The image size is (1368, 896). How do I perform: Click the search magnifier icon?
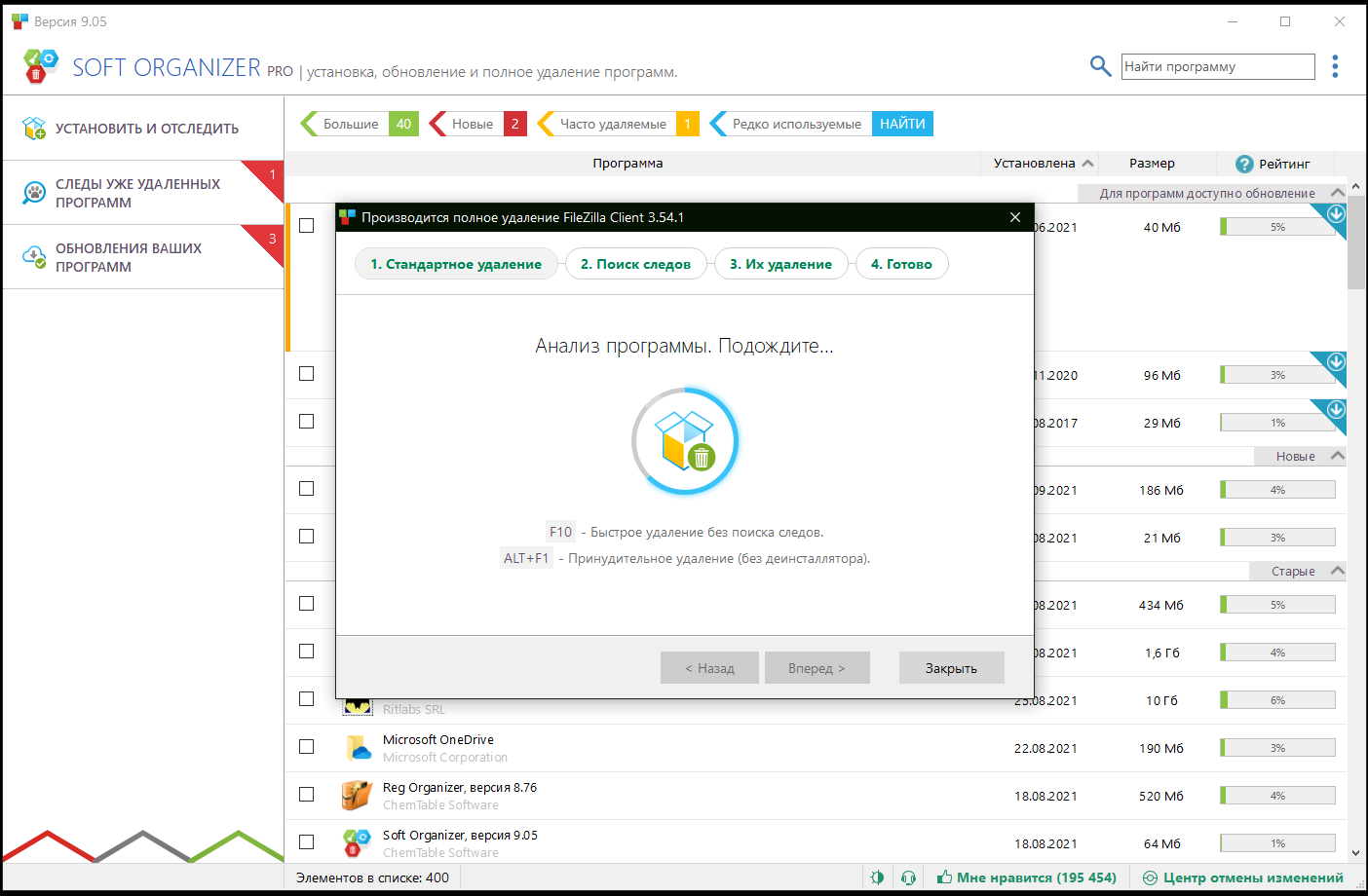tap(1100, 66)
